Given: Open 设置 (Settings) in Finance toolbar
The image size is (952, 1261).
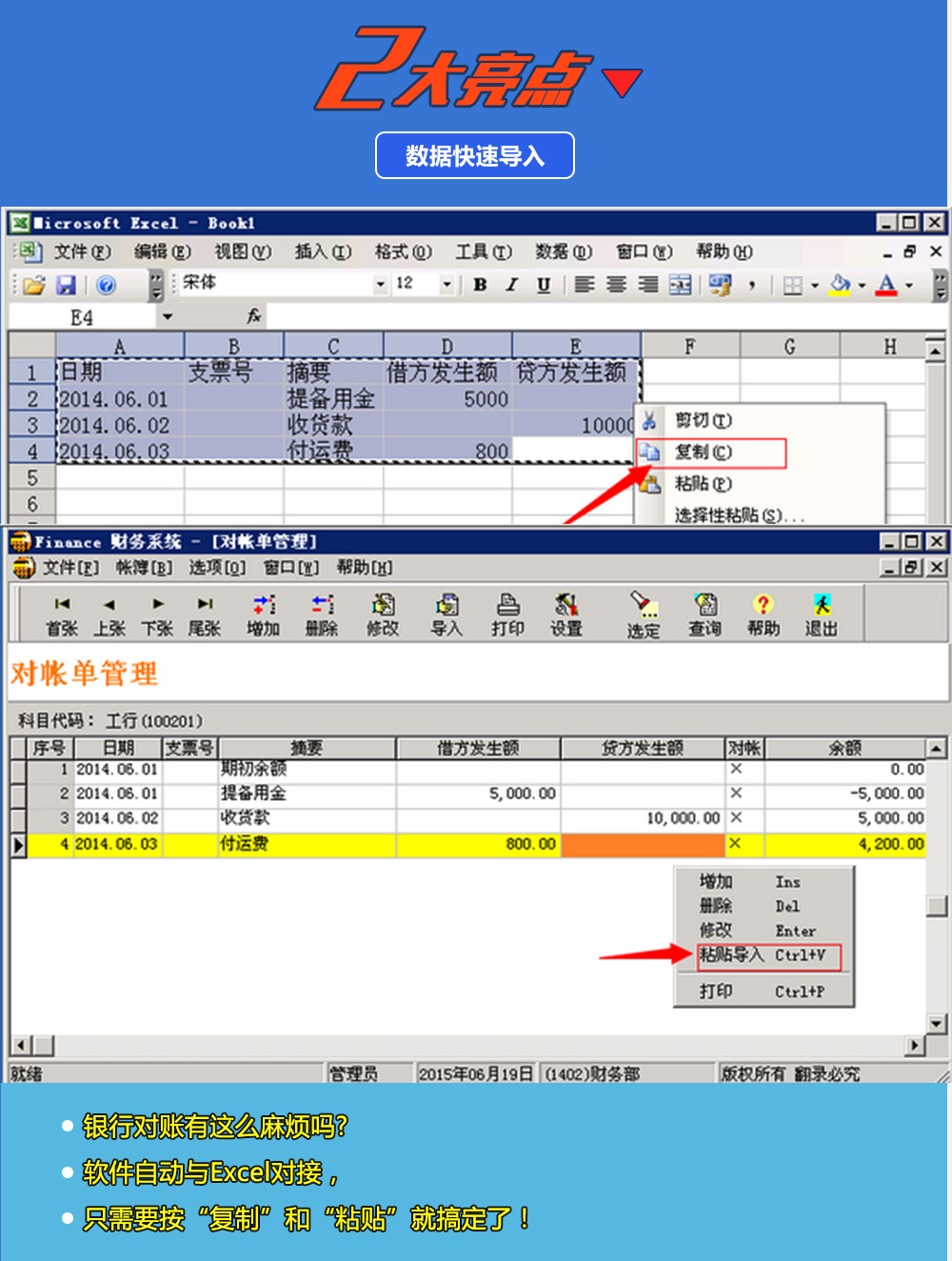Looking at the screenshot, I should tap(565, 614).
